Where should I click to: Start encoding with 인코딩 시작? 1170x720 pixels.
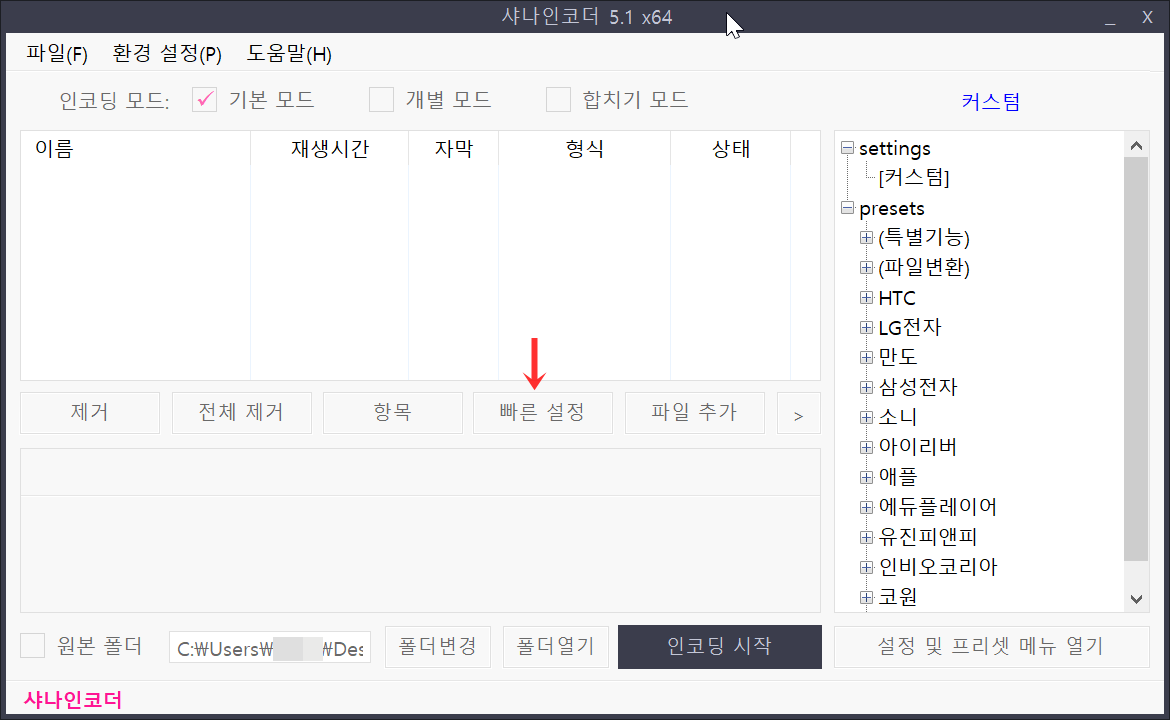click(x=719, y=646)
